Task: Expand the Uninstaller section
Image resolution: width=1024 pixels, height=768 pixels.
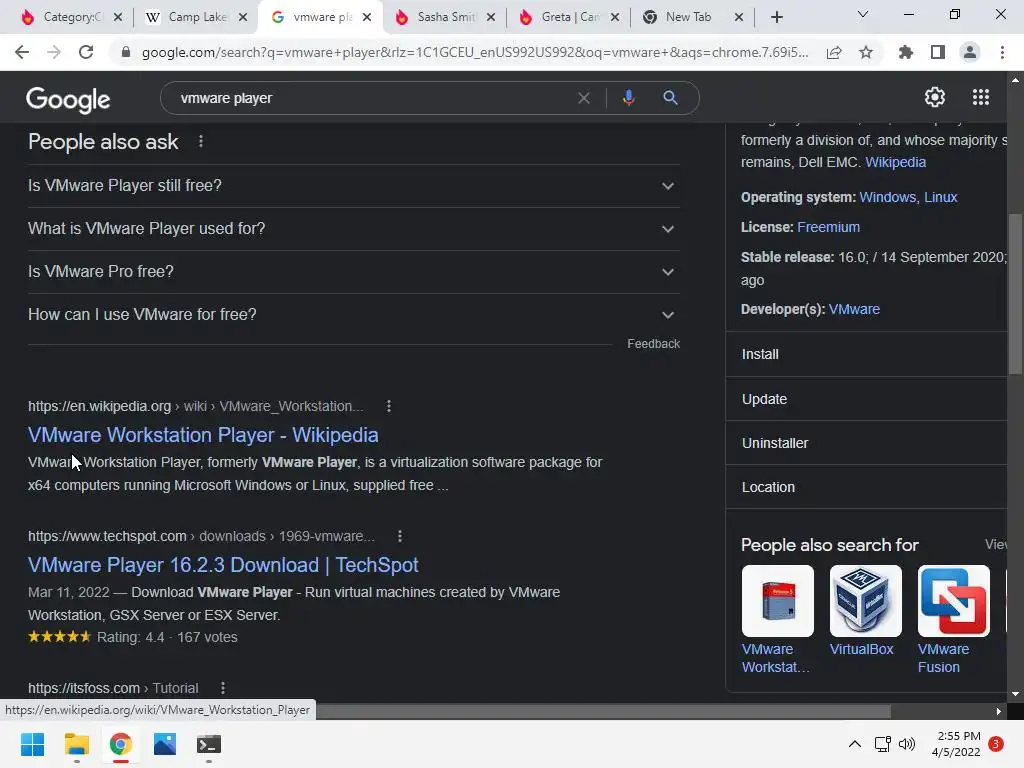Action: coord(867,443)
